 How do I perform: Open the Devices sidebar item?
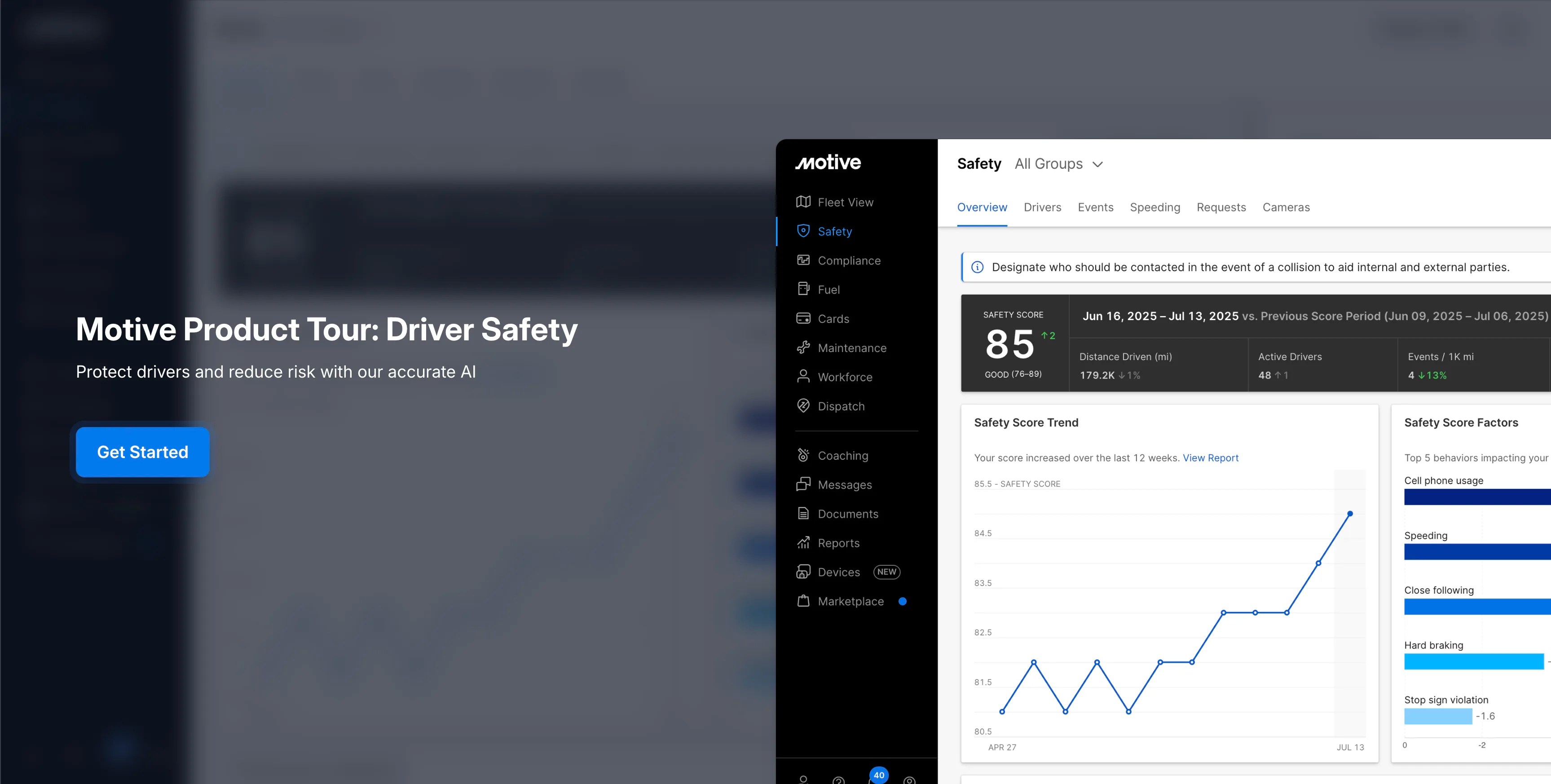click(847, 572)
